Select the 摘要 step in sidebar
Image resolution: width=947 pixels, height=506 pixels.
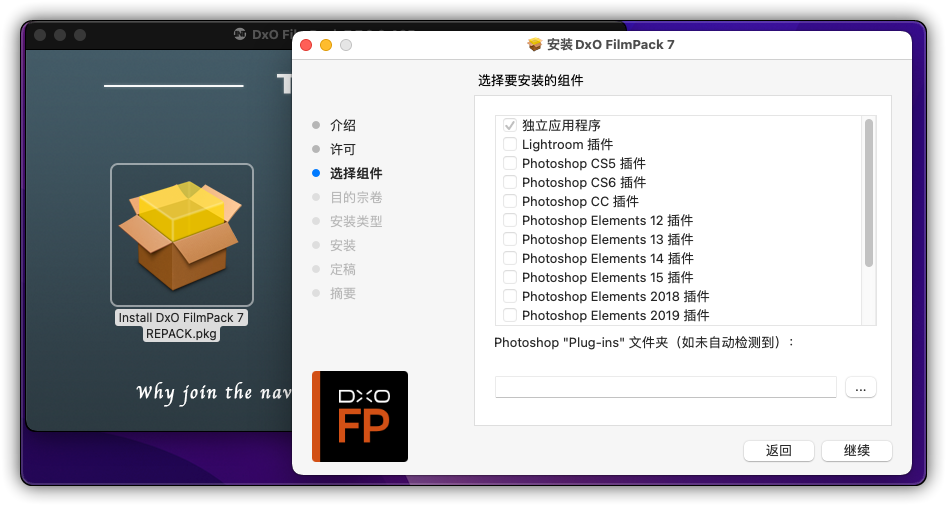(x=342, y=293)
